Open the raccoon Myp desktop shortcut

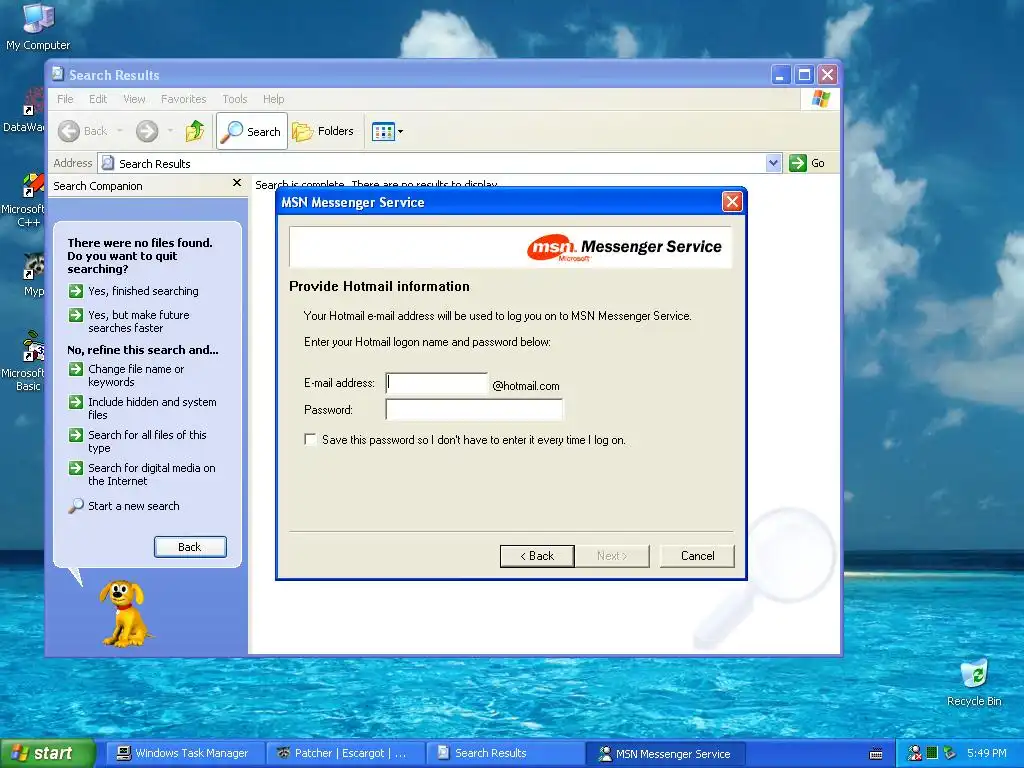coord(33,275)
